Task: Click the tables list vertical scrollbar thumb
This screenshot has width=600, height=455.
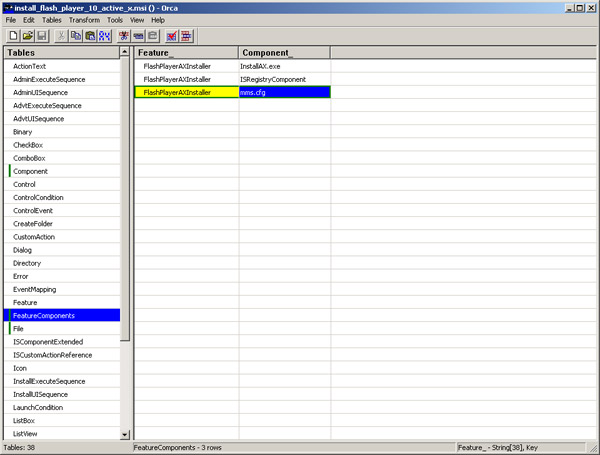Action: 125,198
